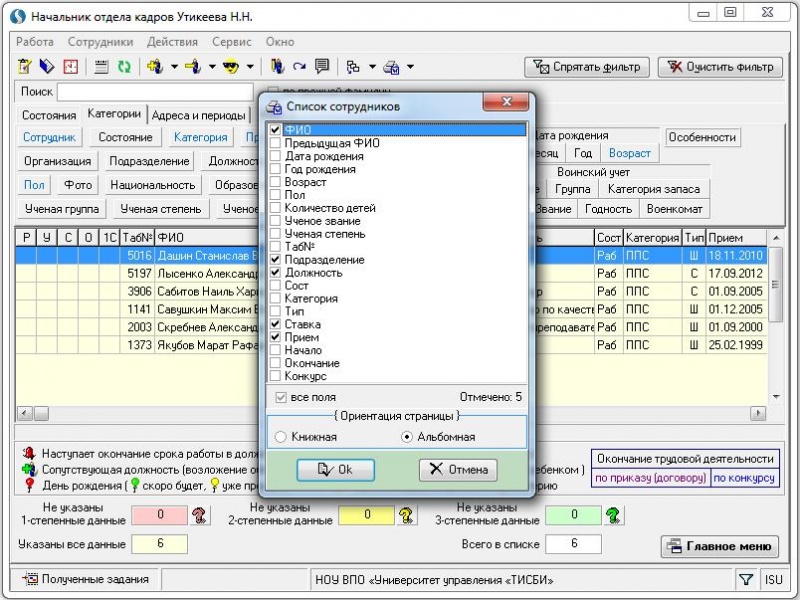
Task: Open dropdown arrow next to printer icon
Action: tap(410, 66)
